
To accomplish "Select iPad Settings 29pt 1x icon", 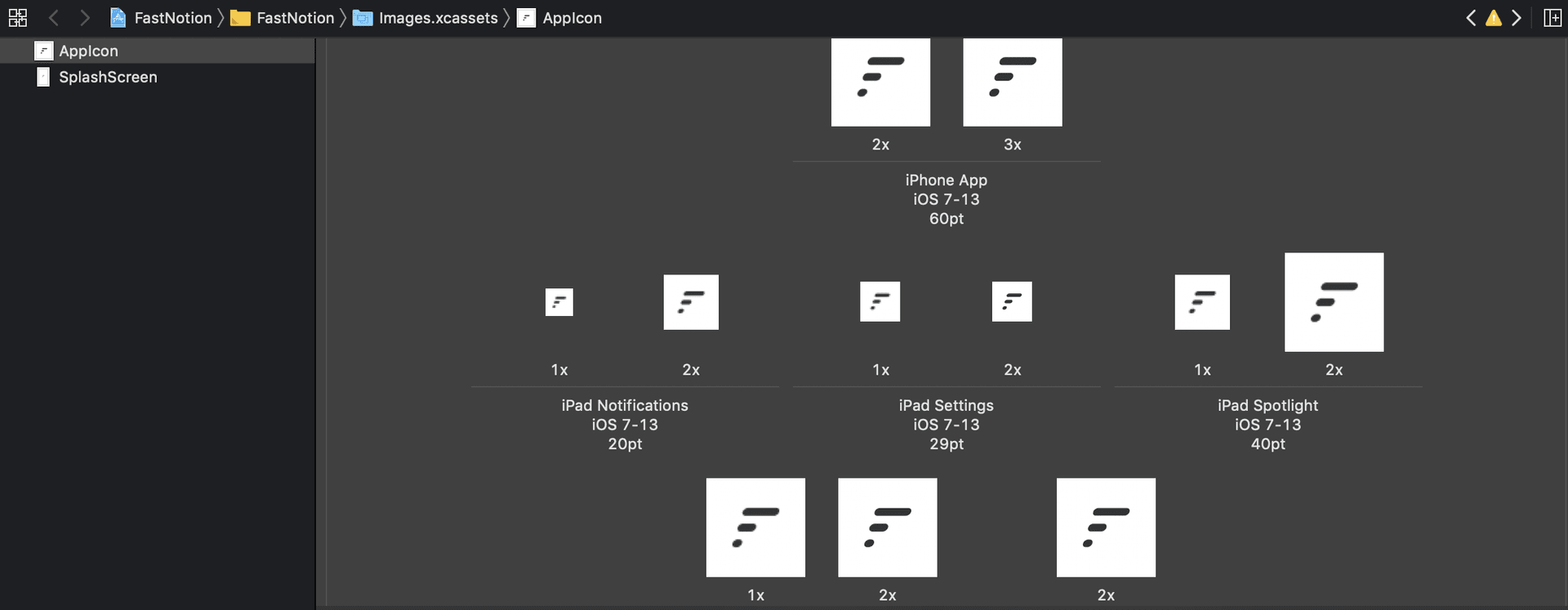I will 880,301.
